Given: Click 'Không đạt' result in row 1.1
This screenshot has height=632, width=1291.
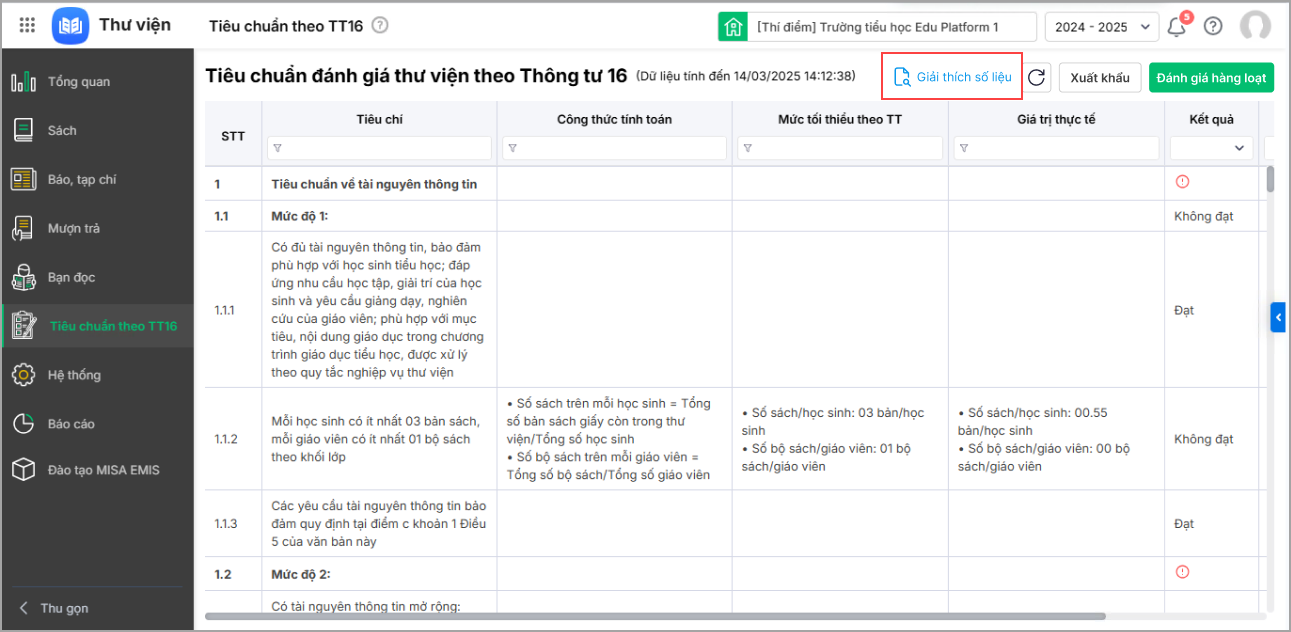Looking at the screenshot, I should point(1204,216).
